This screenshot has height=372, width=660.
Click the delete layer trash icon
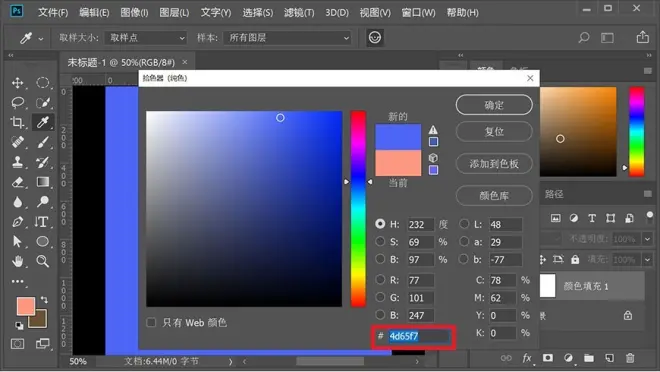[630, 358]
